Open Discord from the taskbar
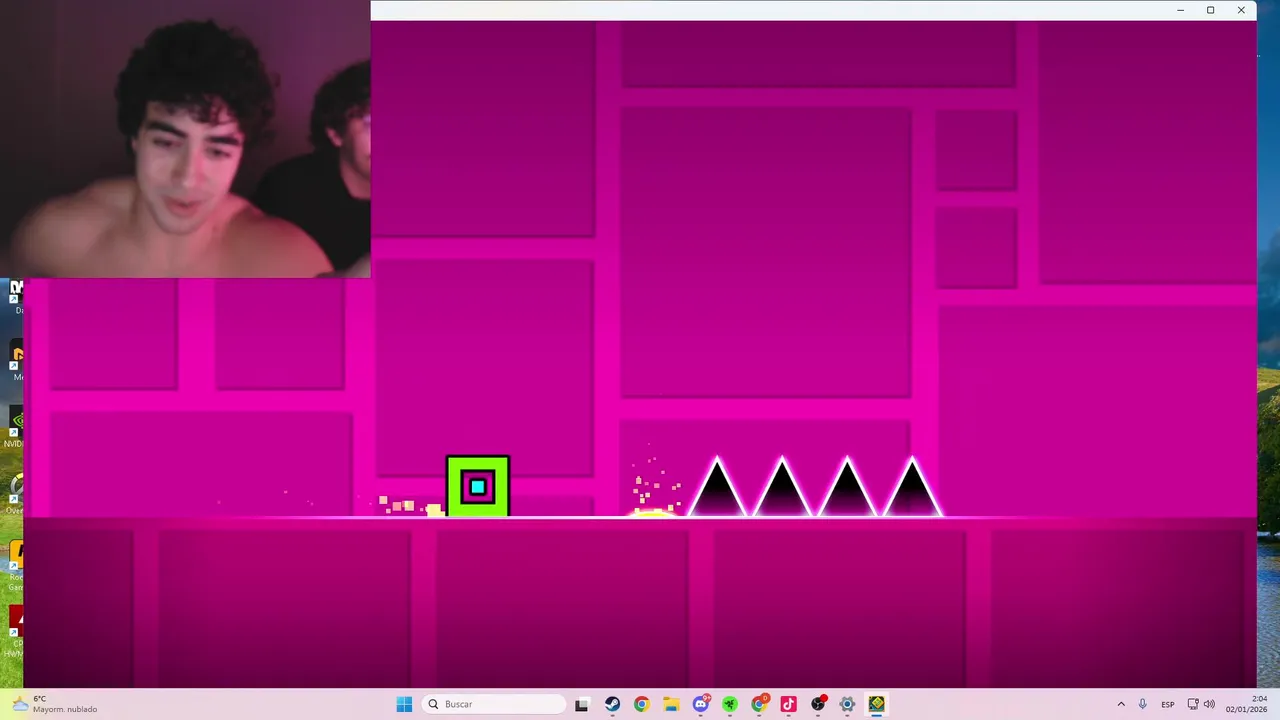 tap(700, 704)
